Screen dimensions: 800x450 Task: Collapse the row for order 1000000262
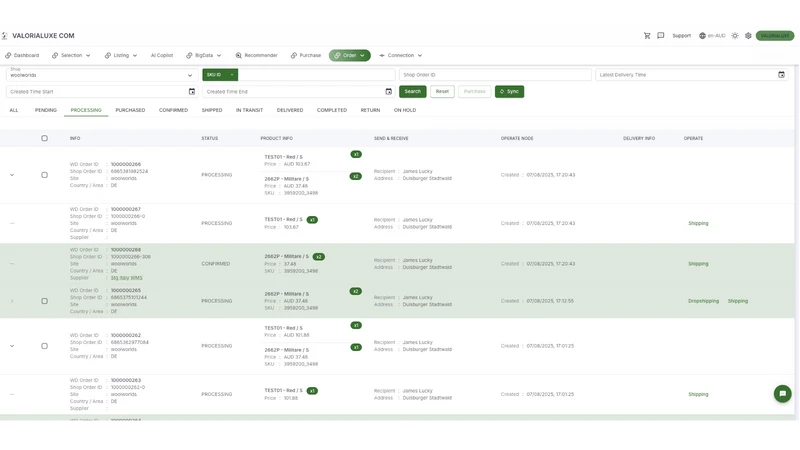[12, 346]
